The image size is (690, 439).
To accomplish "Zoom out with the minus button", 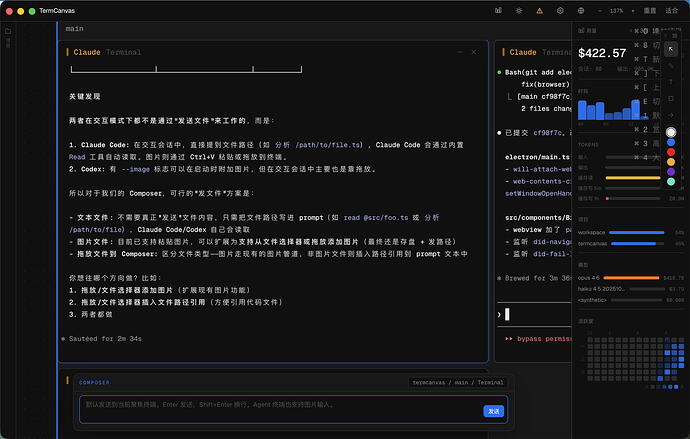I will coord(599,11).
